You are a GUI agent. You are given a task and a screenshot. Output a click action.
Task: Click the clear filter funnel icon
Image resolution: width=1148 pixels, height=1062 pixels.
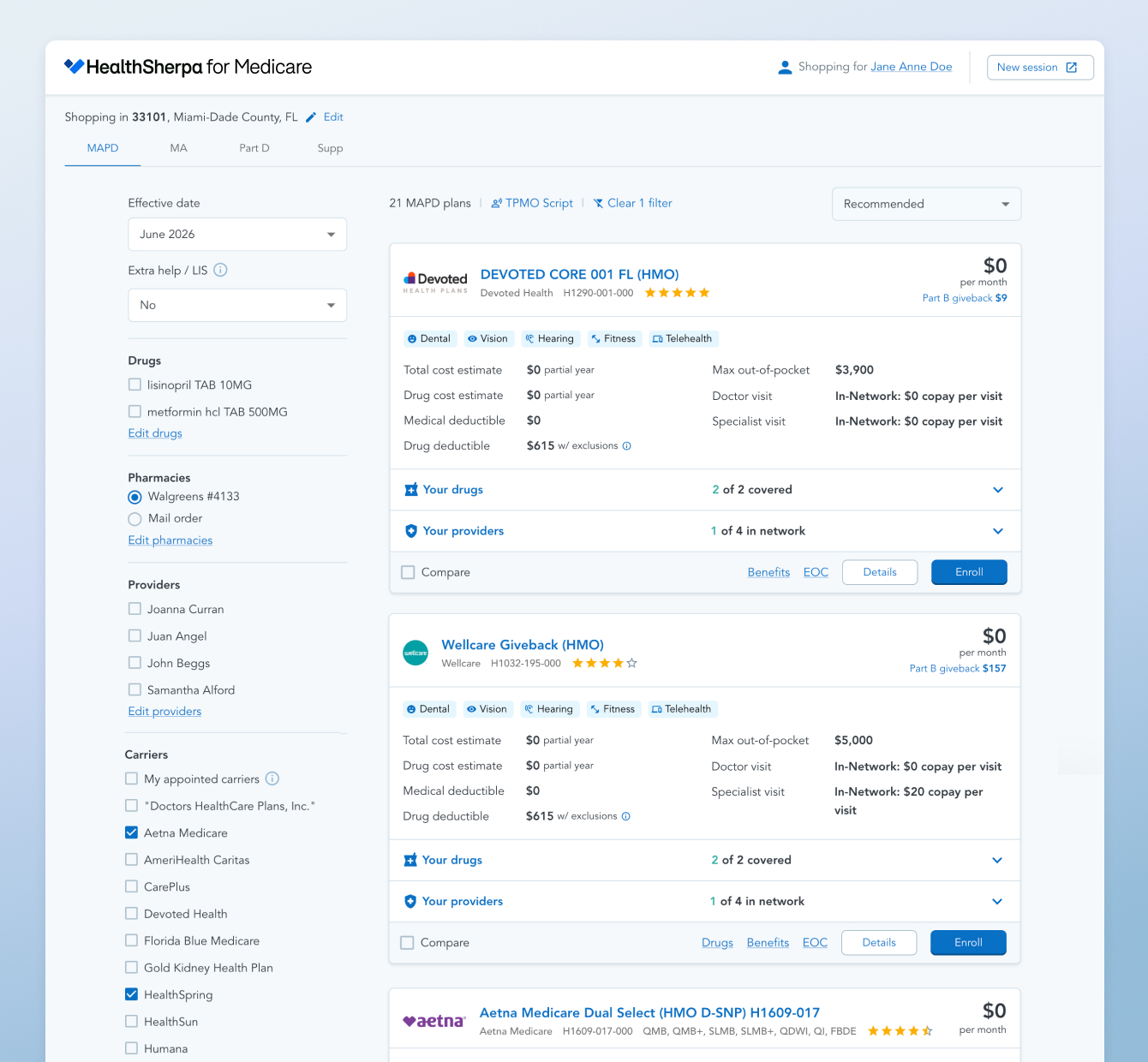(x=598, y=204)
